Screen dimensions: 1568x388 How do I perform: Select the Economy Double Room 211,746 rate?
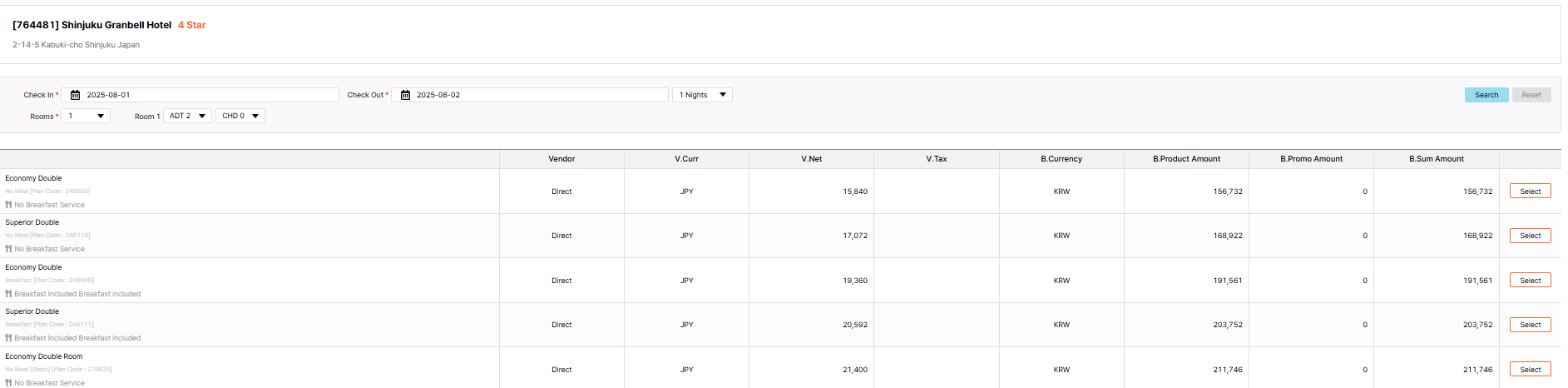[x=1531, y=370]
